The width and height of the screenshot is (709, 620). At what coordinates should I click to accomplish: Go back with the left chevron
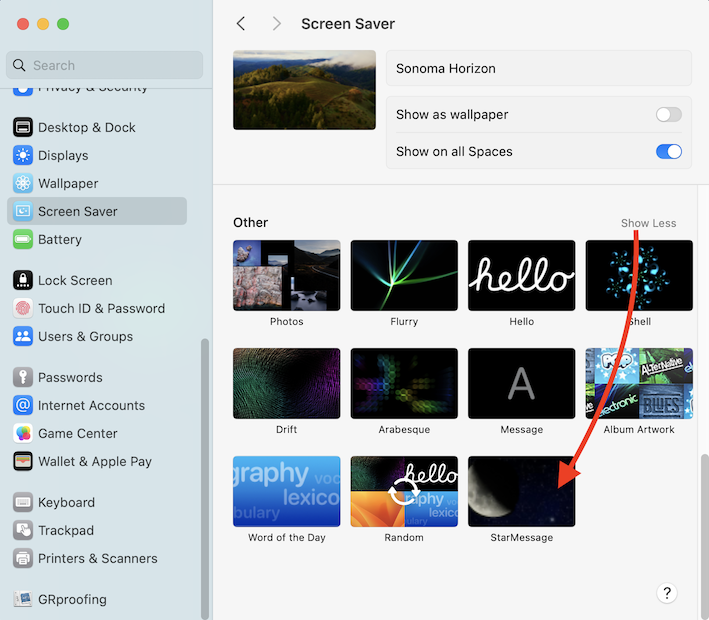point(241,24)
